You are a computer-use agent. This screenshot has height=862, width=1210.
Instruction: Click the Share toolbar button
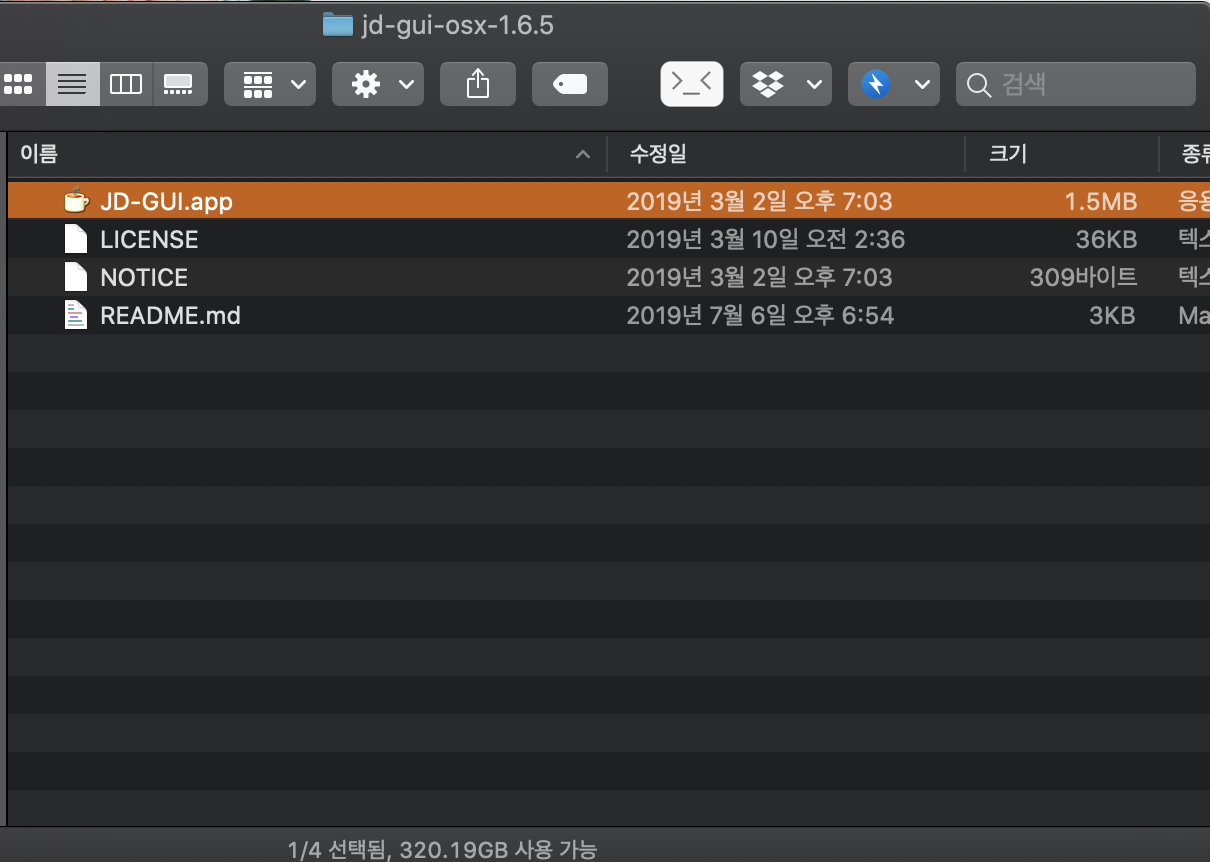click(478, 84)
